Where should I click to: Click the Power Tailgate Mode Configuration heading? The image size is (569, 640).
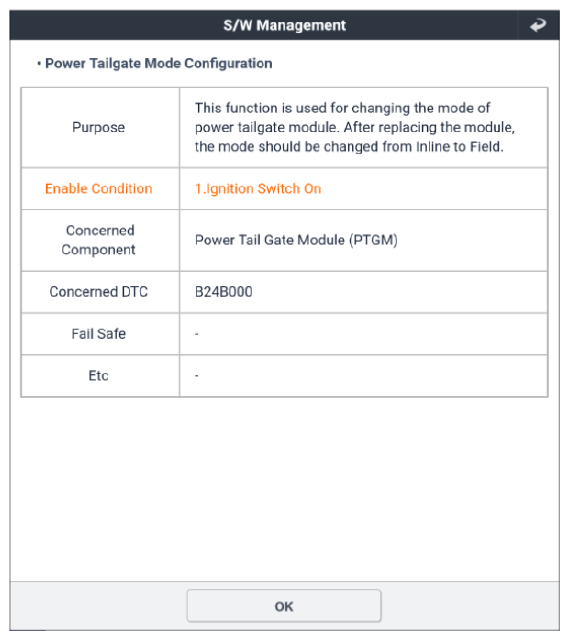tap(158, 63)
